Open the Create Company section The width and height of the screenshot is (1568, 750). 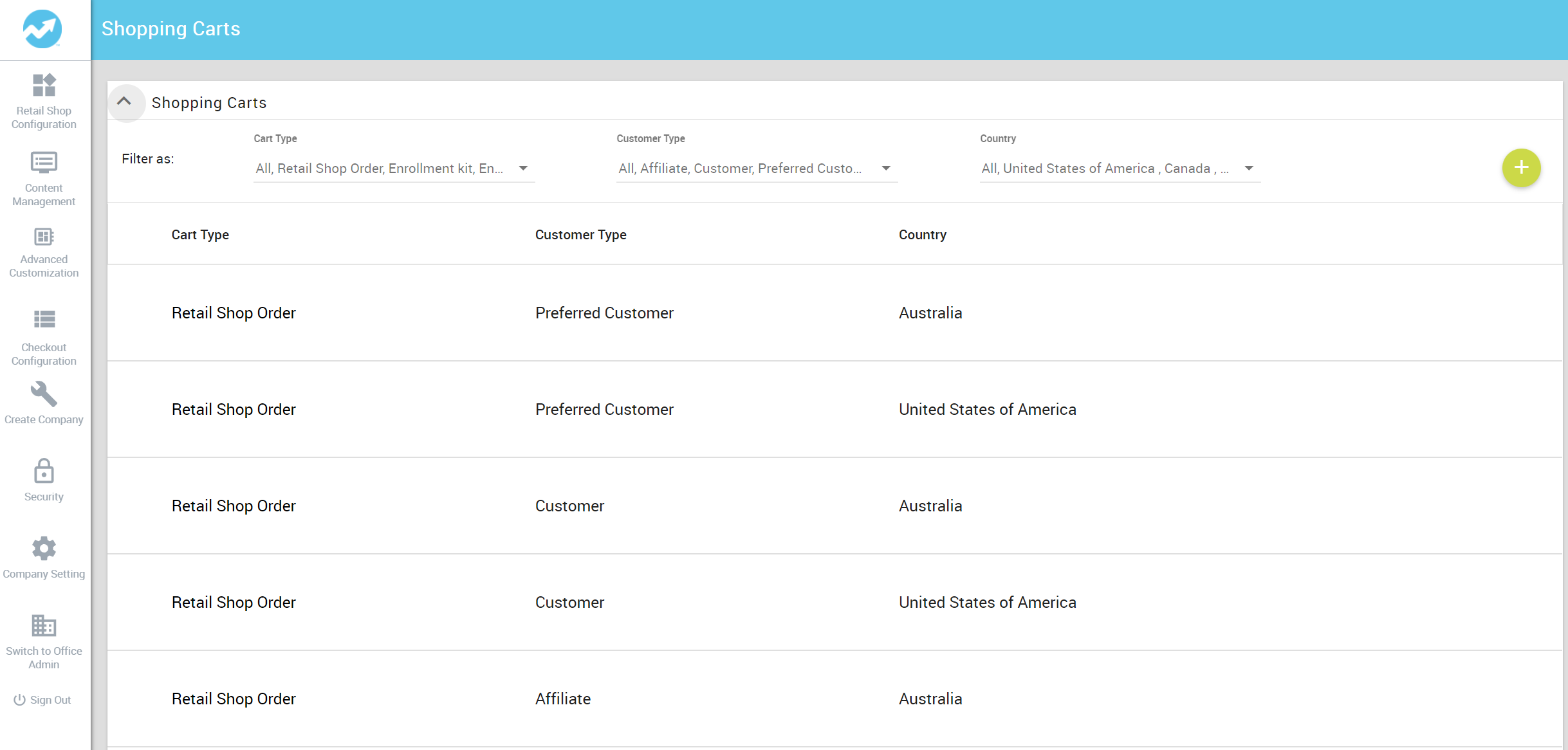point(43,403)
